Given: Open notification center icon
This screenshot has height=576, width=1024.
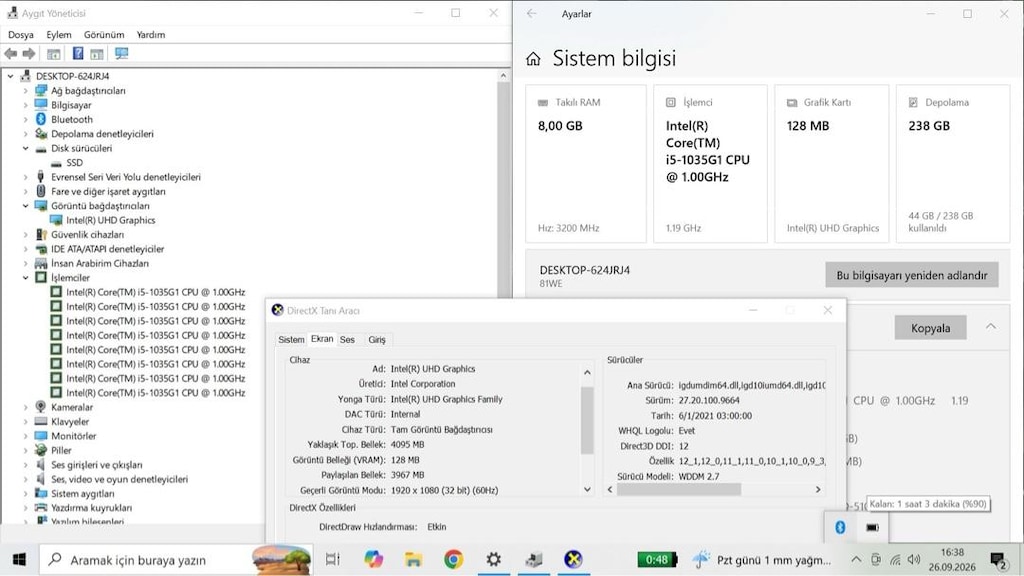Looking at the screenshot, I should [x=998, y=560].
